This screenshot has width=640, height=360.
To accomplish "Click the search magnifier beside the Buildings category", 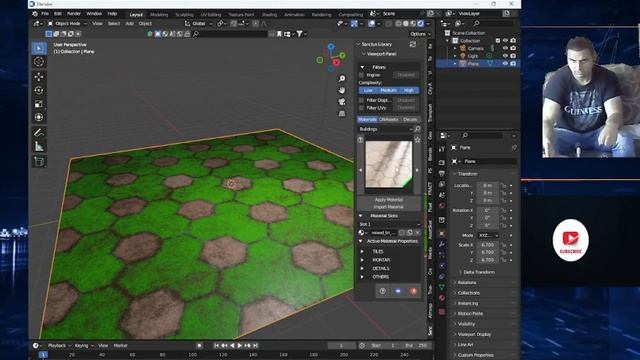I will [x=417, y=129].
